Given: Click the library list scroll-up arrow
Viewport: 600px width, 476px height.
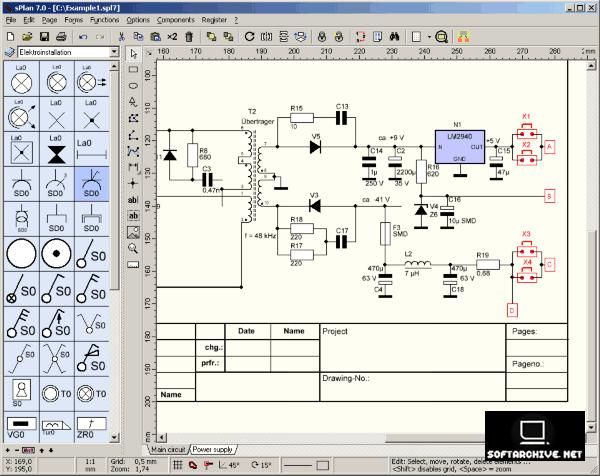Looking at the screenshot, I should [x=114, y=67].
